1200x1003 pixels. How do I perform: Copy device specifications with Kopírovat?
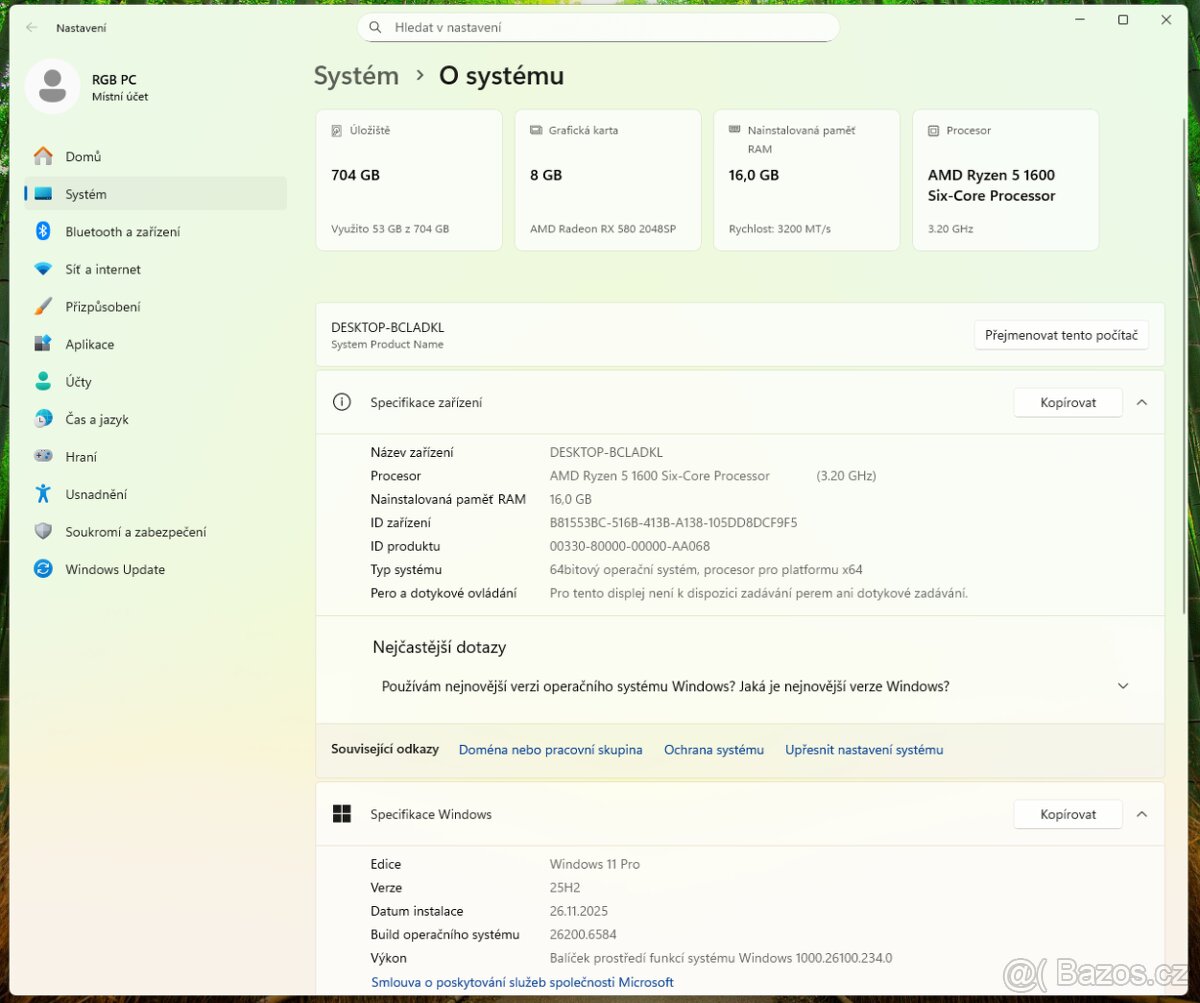[x=1067, y=403]
